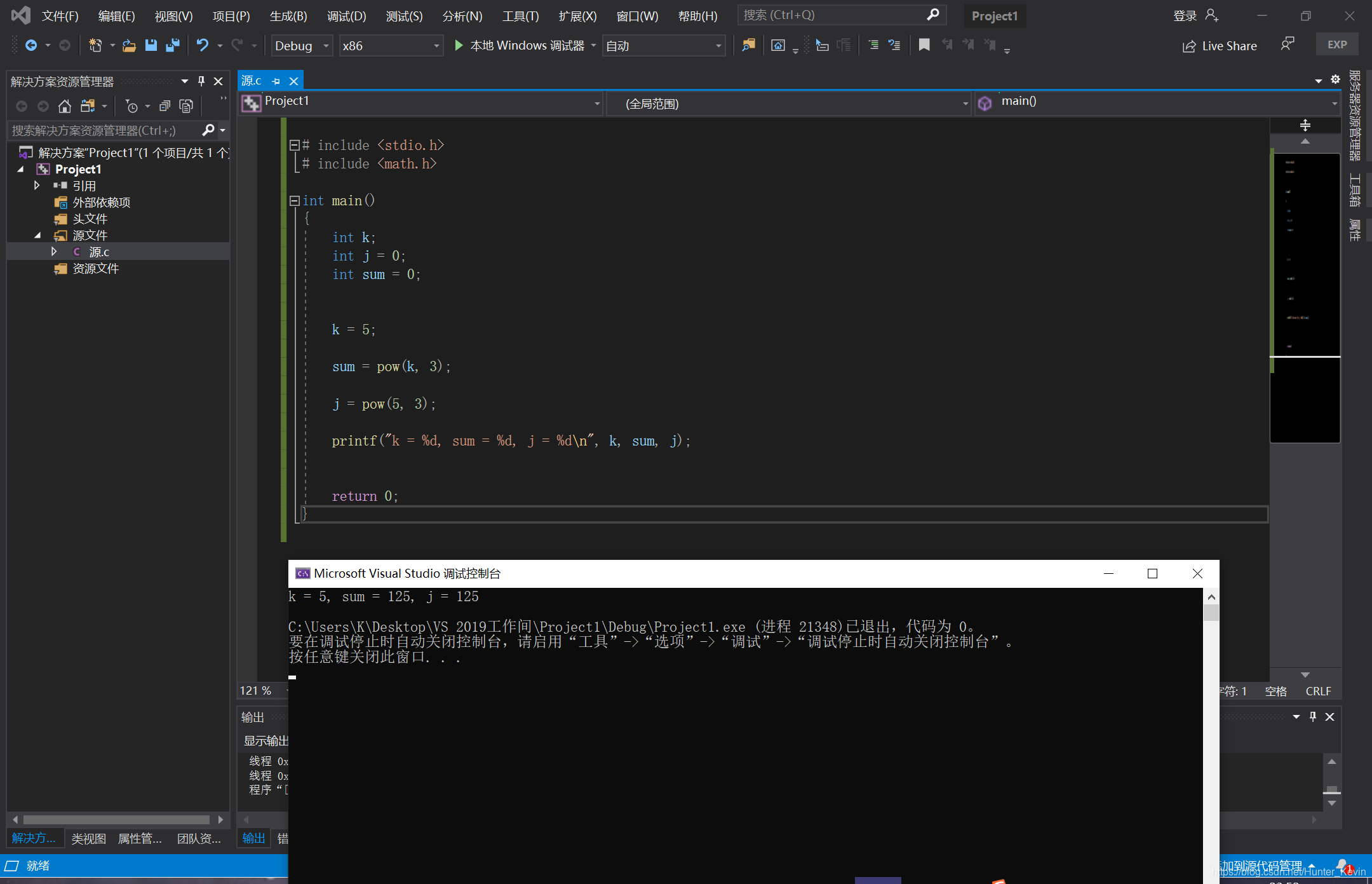Select the 资源文件 folder in Solution Explorer
This screenshot has width=1372, height=884.
click(x=95, y=268)
